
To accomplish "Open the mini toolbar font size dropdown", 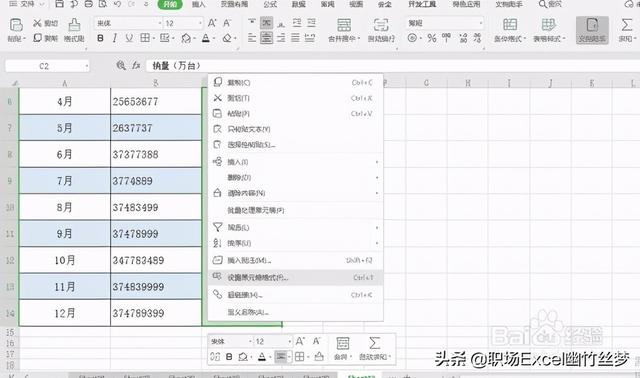I will (x=289, y=341).
